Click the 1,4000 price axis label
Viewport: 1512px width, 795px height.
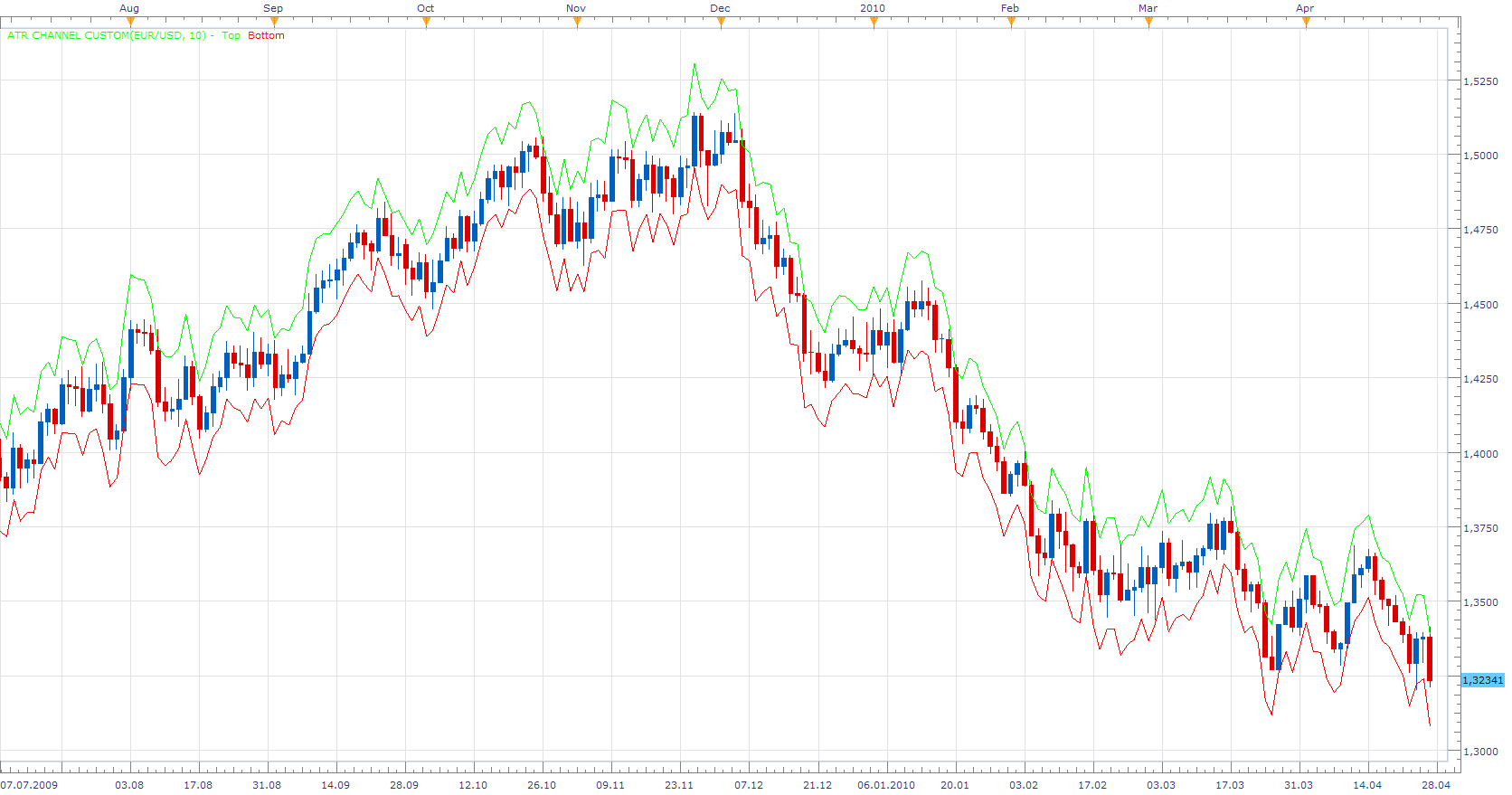(1480, 454)
